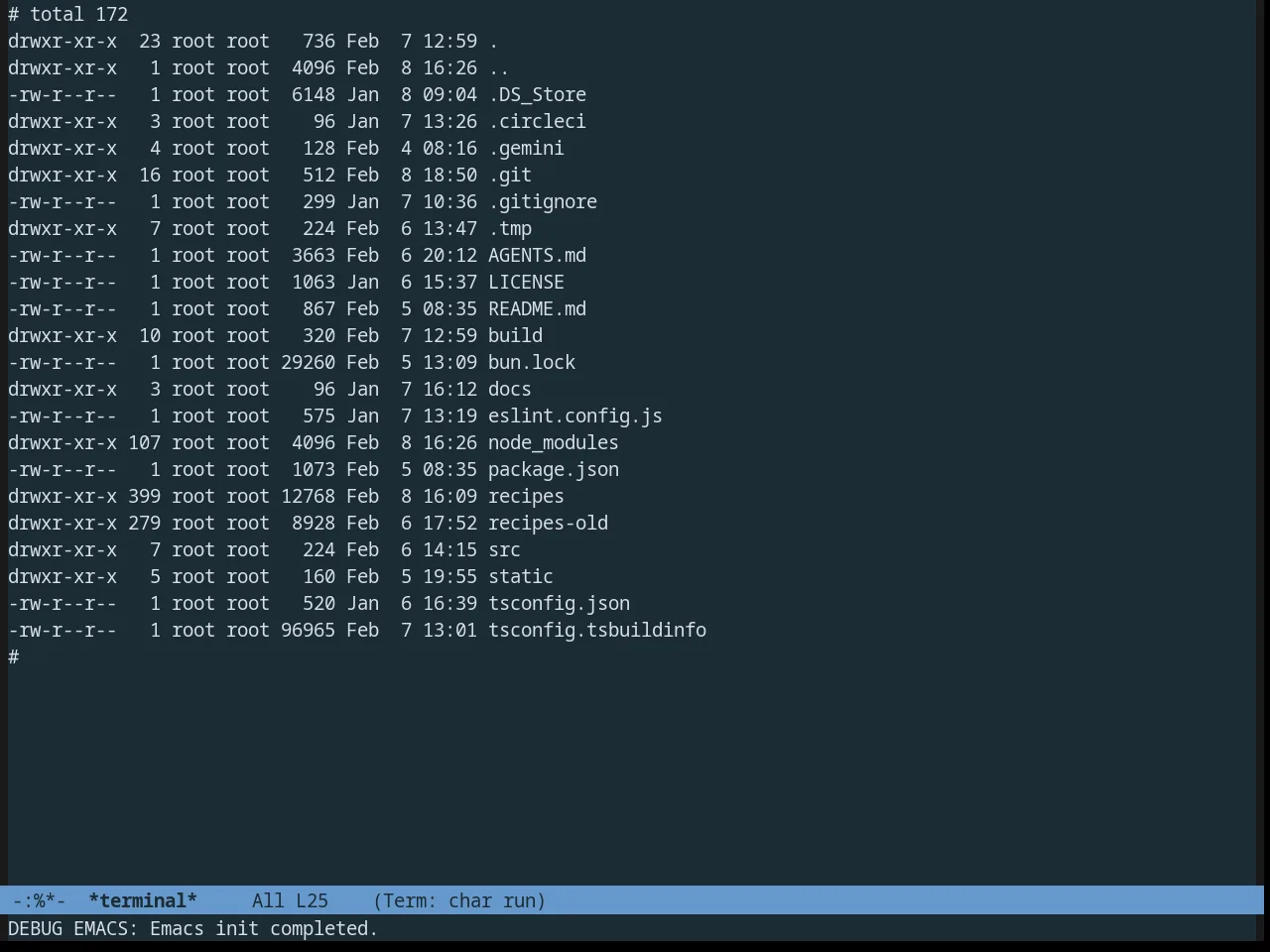Image resolution: width=1270 pixels, height=952 pixels.
Task: Select the .DS_Store file entry
Action: tap(537, 94)
